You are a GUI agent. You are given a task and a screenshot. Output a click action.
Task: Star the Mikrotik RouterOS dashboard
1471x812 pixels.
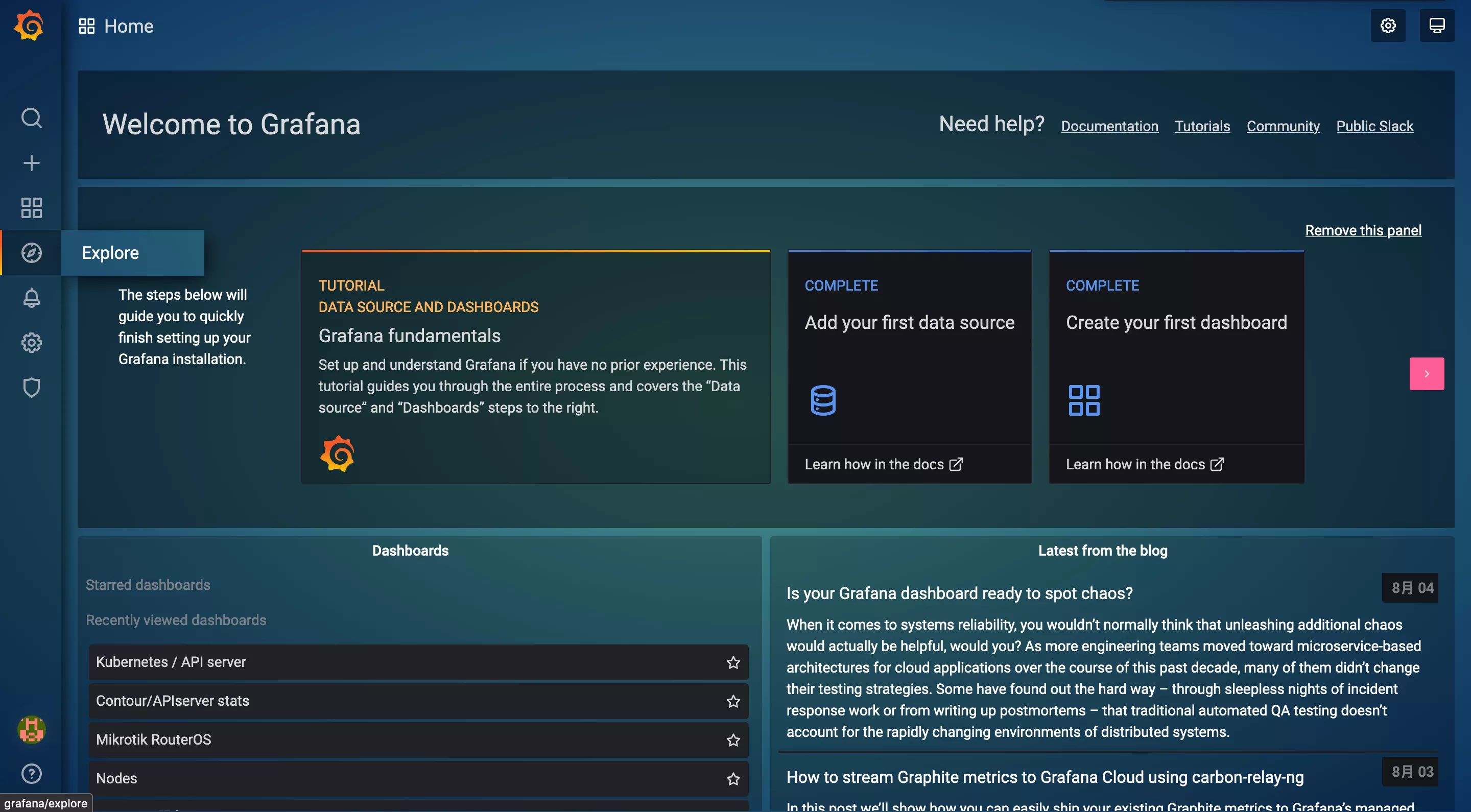(x=733, y=740)
